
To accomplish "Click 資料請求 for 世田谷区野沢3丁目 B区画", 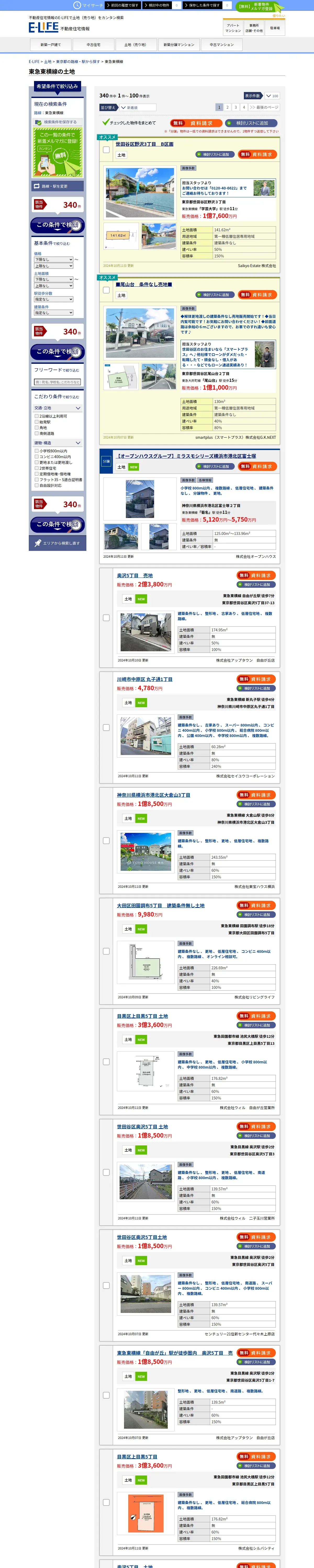I will coord(257,155).
